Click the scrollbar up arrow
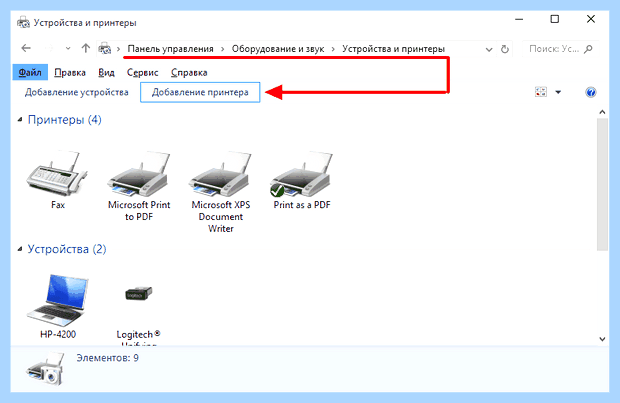 (x=602, y=112)
